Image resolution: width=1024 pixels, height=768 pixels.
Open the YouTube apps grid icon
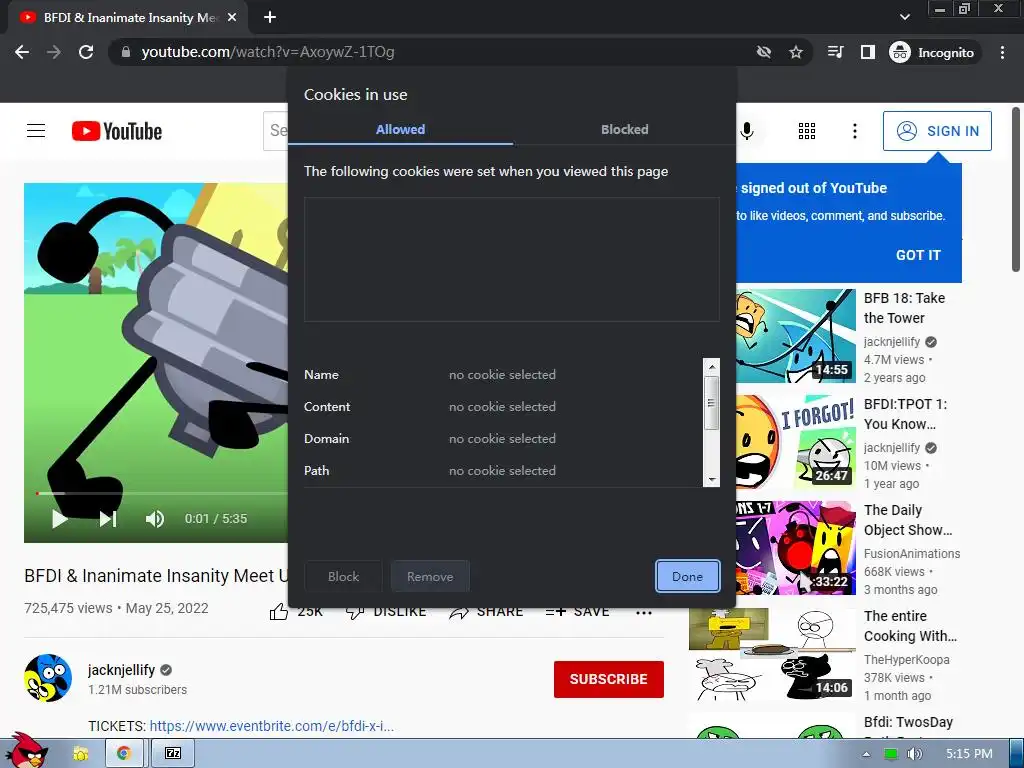click(x=807, y=131)
